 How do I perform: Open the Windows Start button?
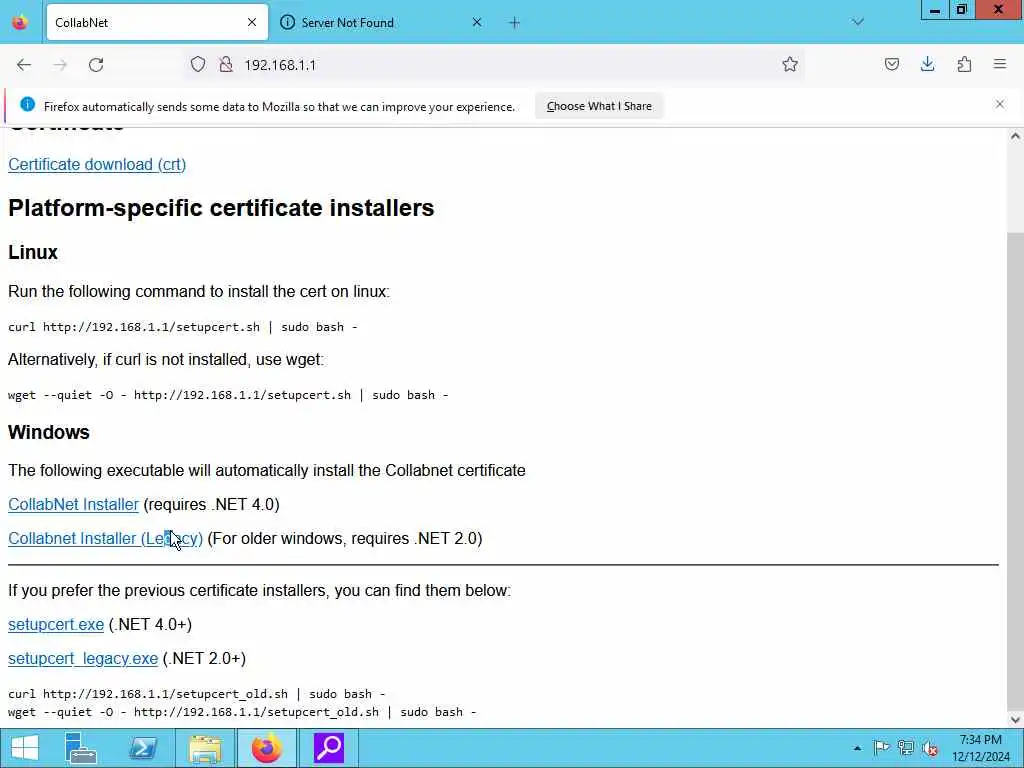(x=25, y=748)
